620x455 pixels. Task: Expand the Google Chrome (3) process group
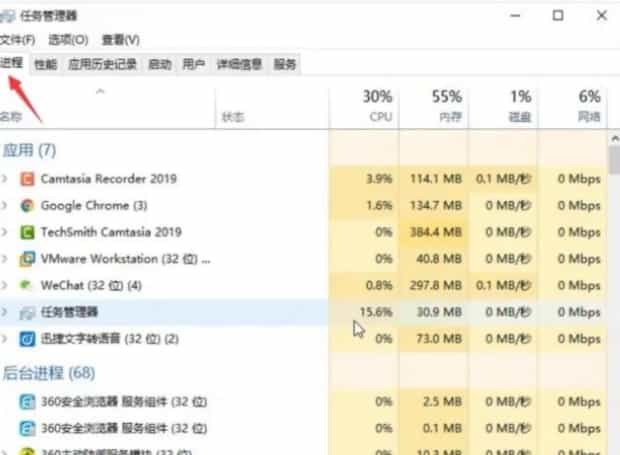click(x=5, y=206)
